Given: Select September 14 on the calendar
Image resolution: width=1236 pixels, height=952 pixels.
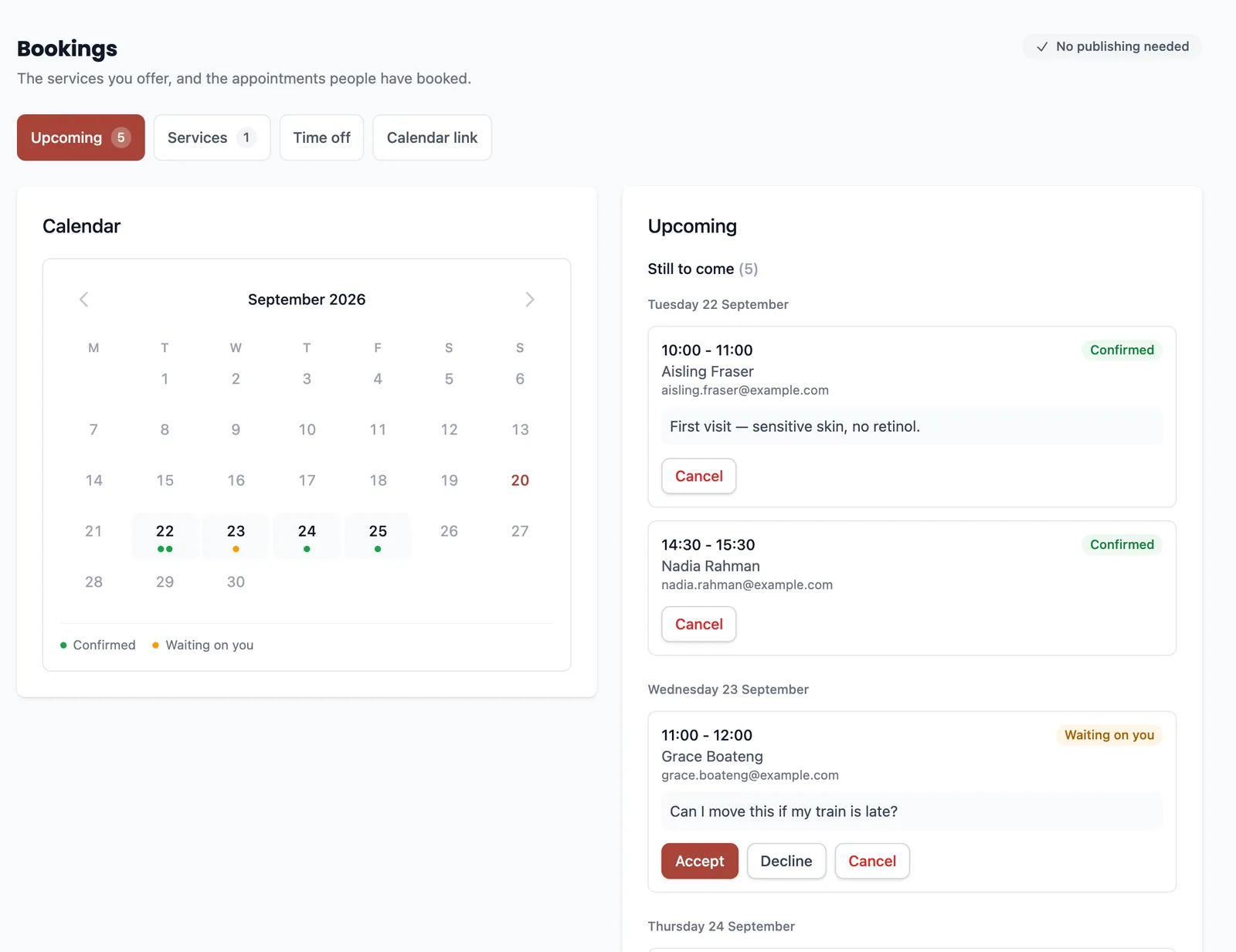Looking at the screenshot, I should pyautogui.click(x=93, y=480).
